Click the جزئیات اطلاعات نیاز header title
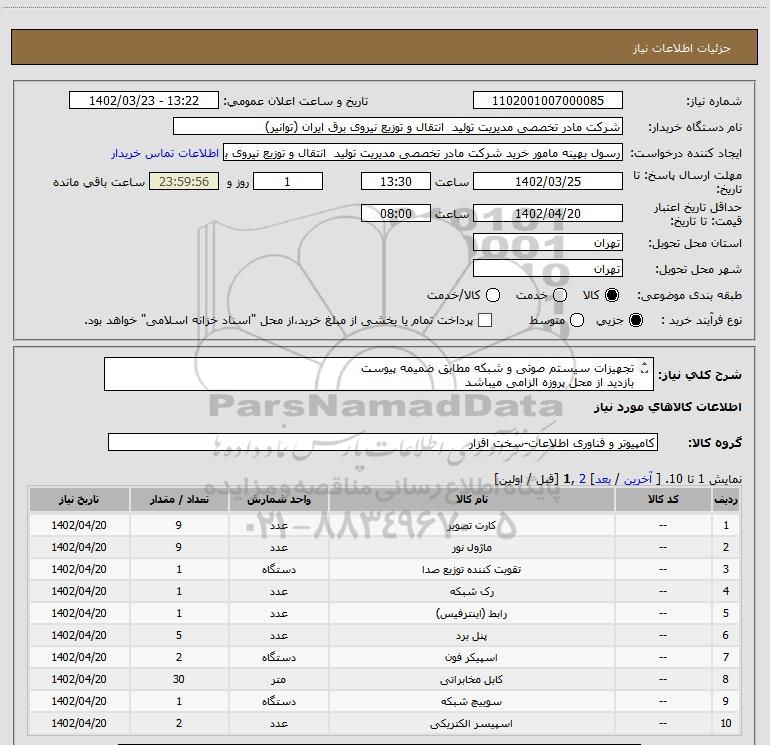770x745 pixels. click(x=681, y=48)
